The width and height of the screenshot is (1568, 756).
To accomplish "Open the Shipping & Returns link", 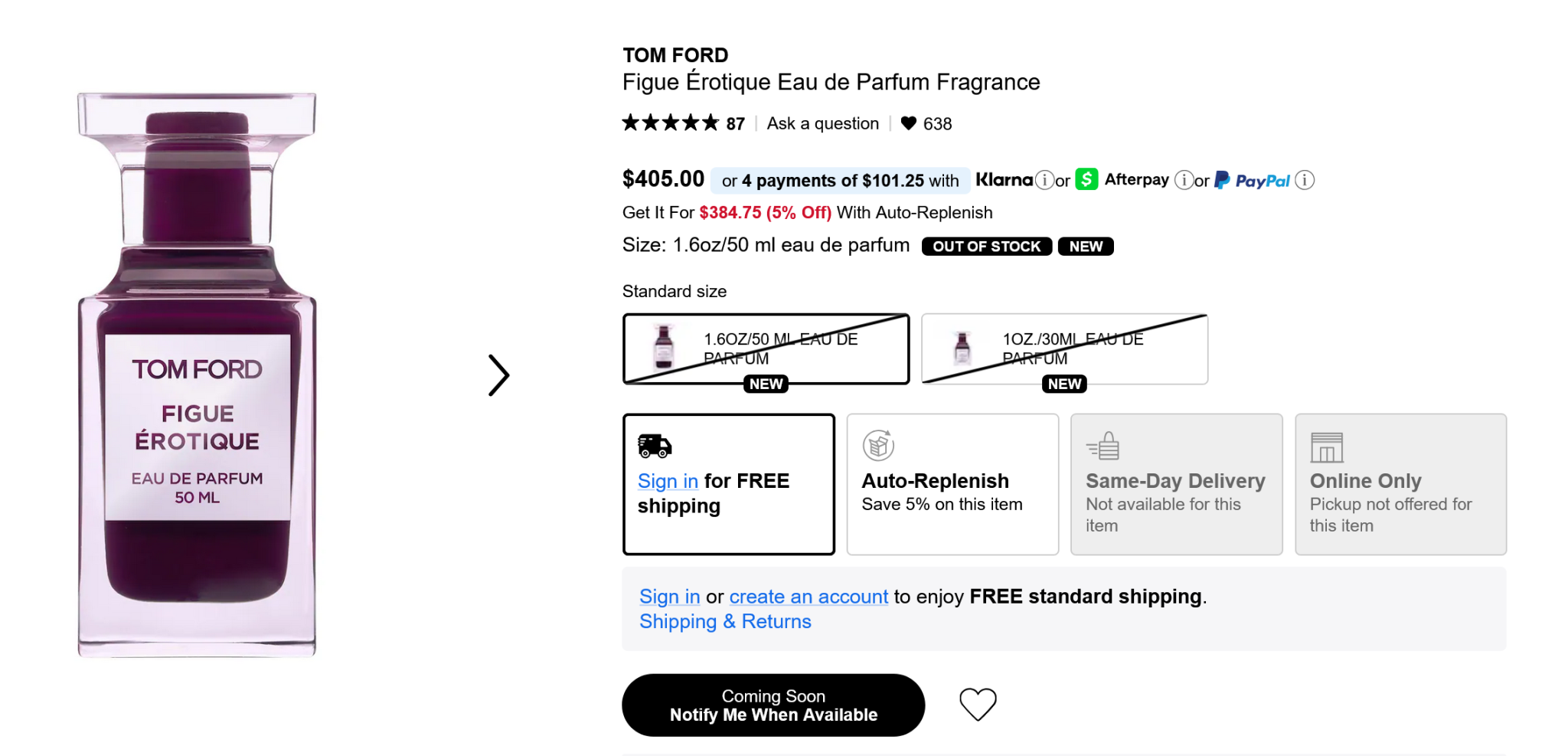I will coord(725,621).
